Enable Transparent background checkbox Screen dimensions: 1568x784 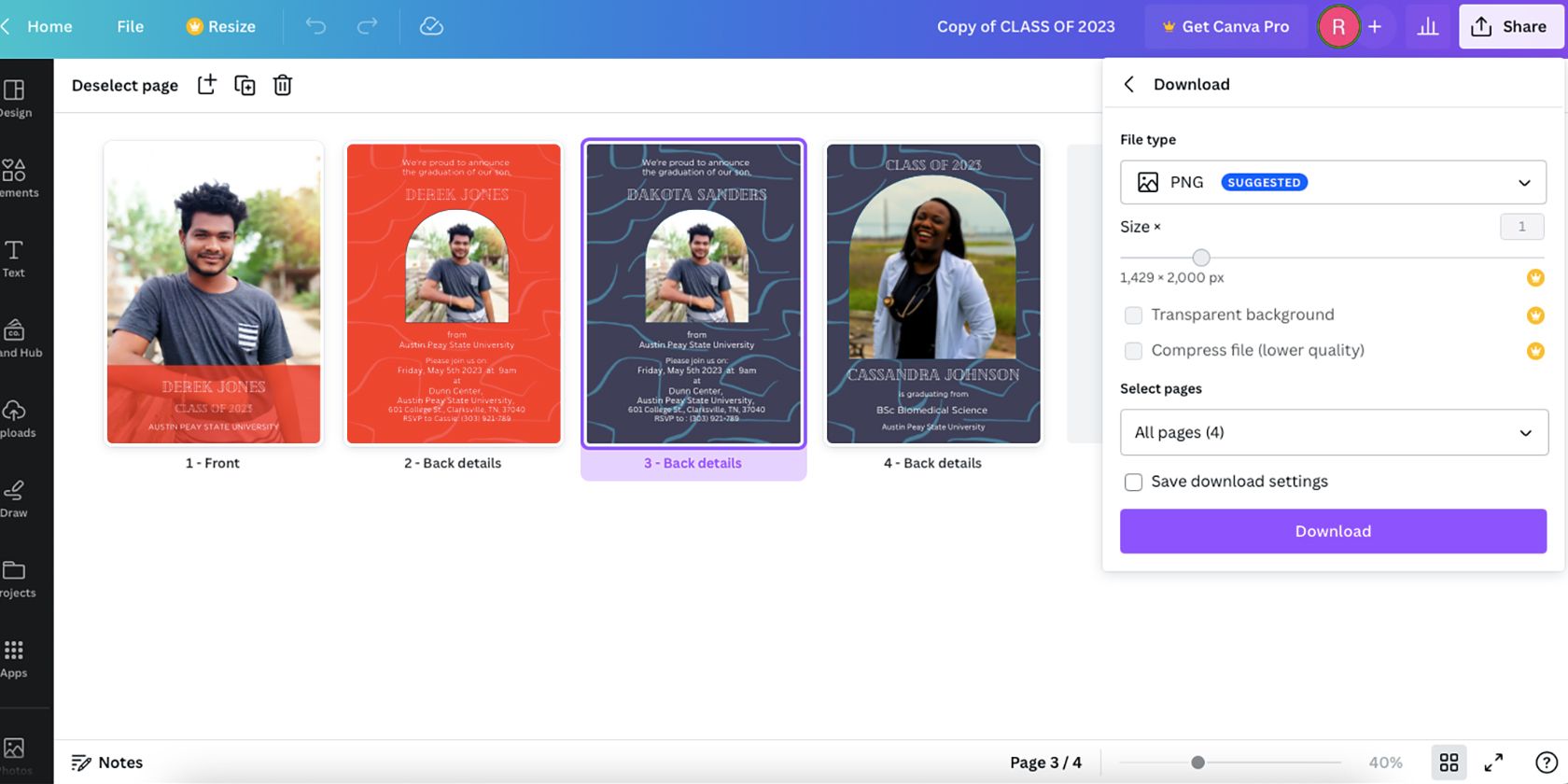(x=1133, y=315)
